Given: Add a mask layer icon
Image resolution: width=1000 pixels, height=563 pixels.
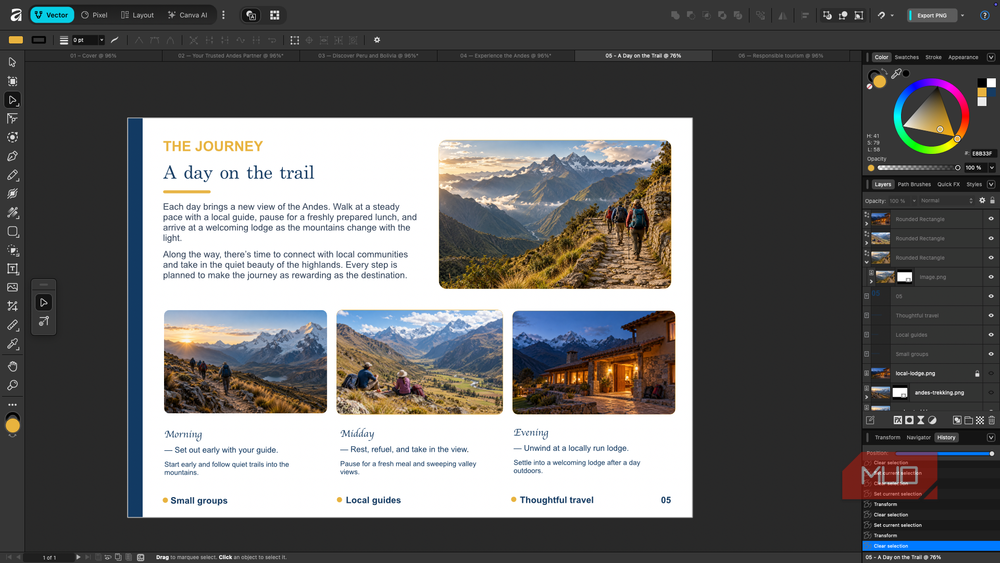Looking at the screenshot, I should [909, 420].
